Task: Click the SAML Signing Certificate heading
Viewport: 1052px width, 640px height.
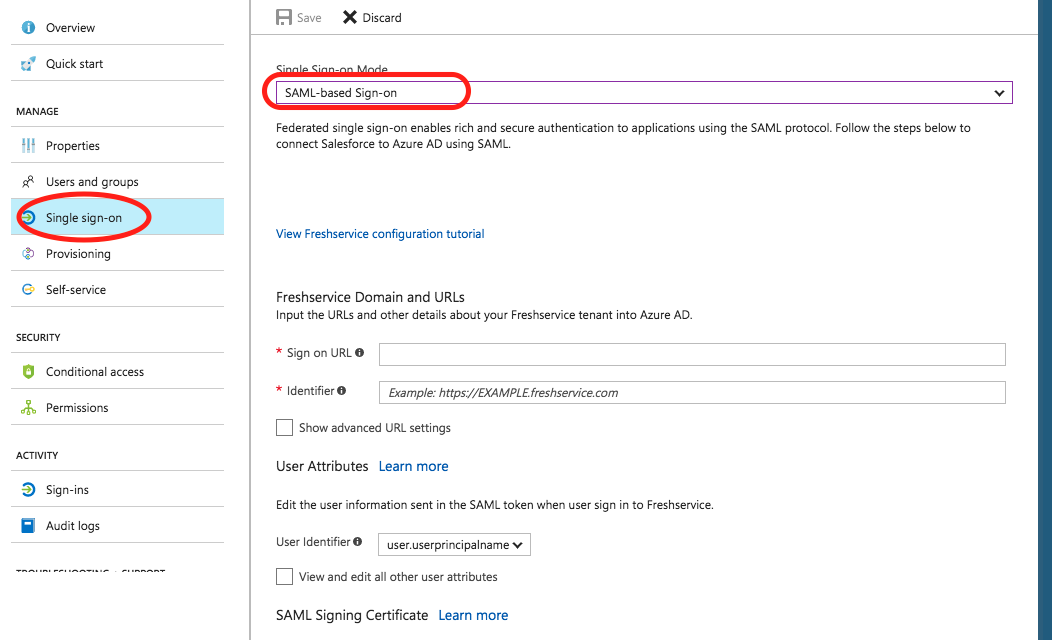Action: (352, 615)
